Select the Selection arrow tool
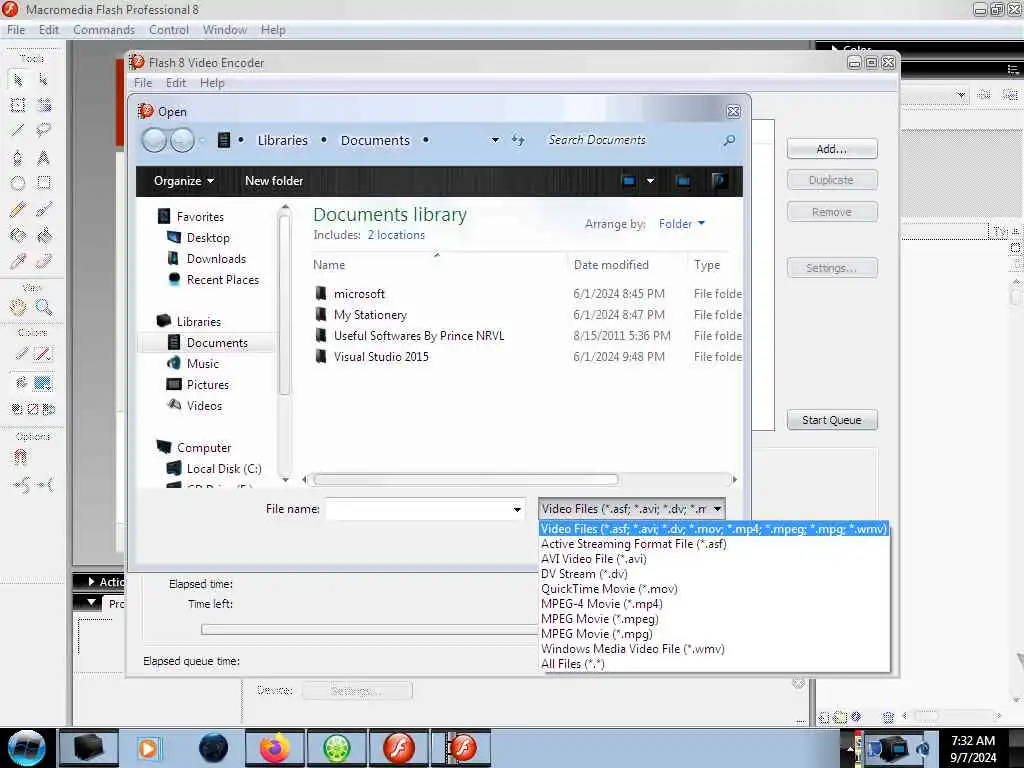Viewport: 1024px width, 768px height. pos(18,80)
